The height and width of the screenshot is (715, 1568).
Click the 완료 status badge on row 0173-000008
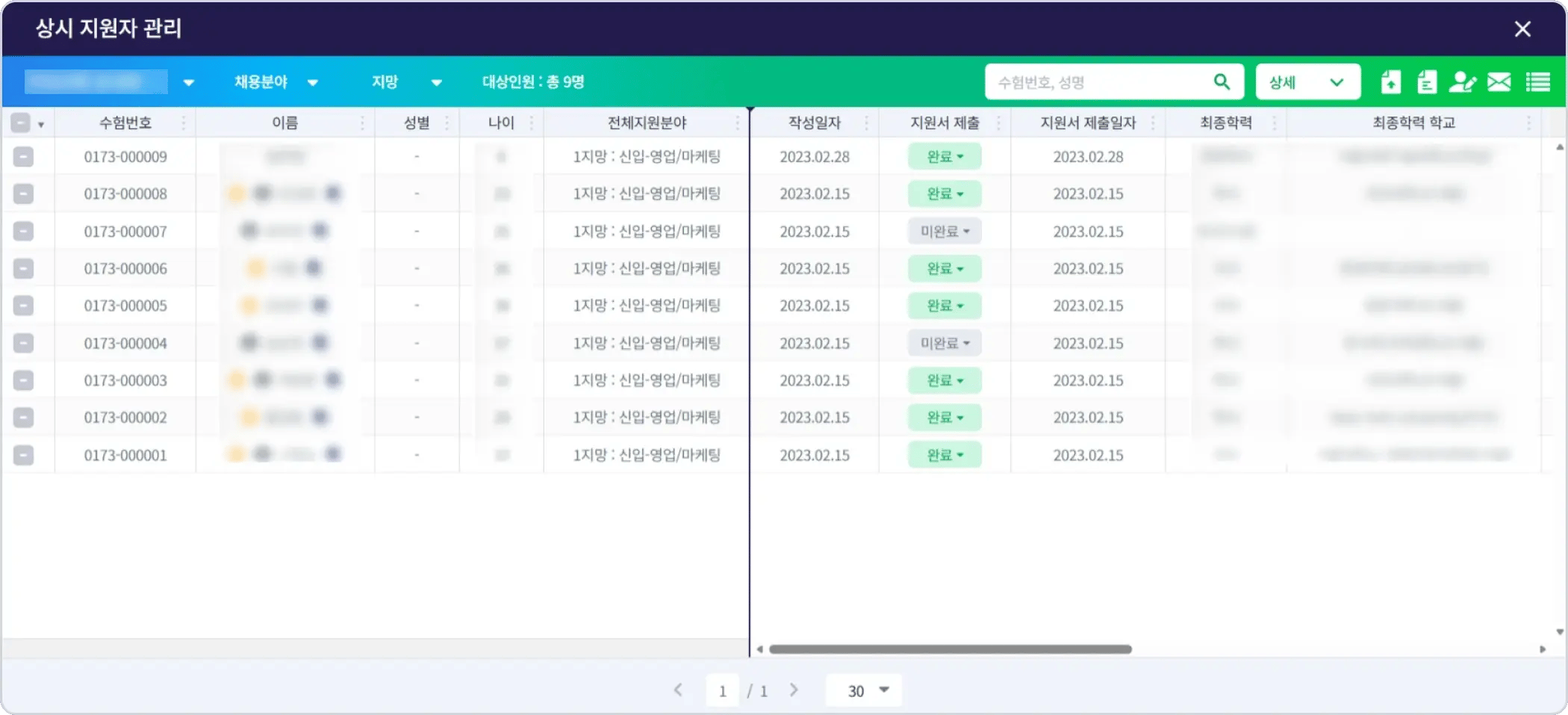pos(944,194)
